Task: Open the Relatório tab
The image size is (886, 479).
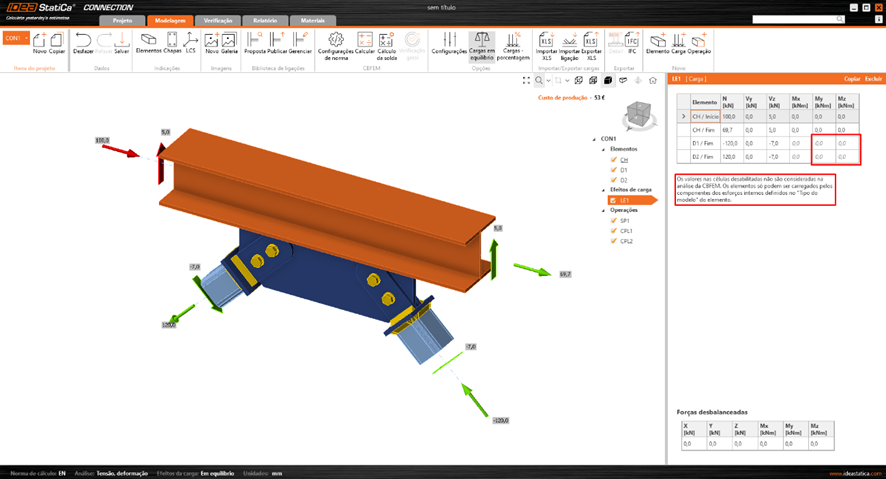Action: point(265,20)
